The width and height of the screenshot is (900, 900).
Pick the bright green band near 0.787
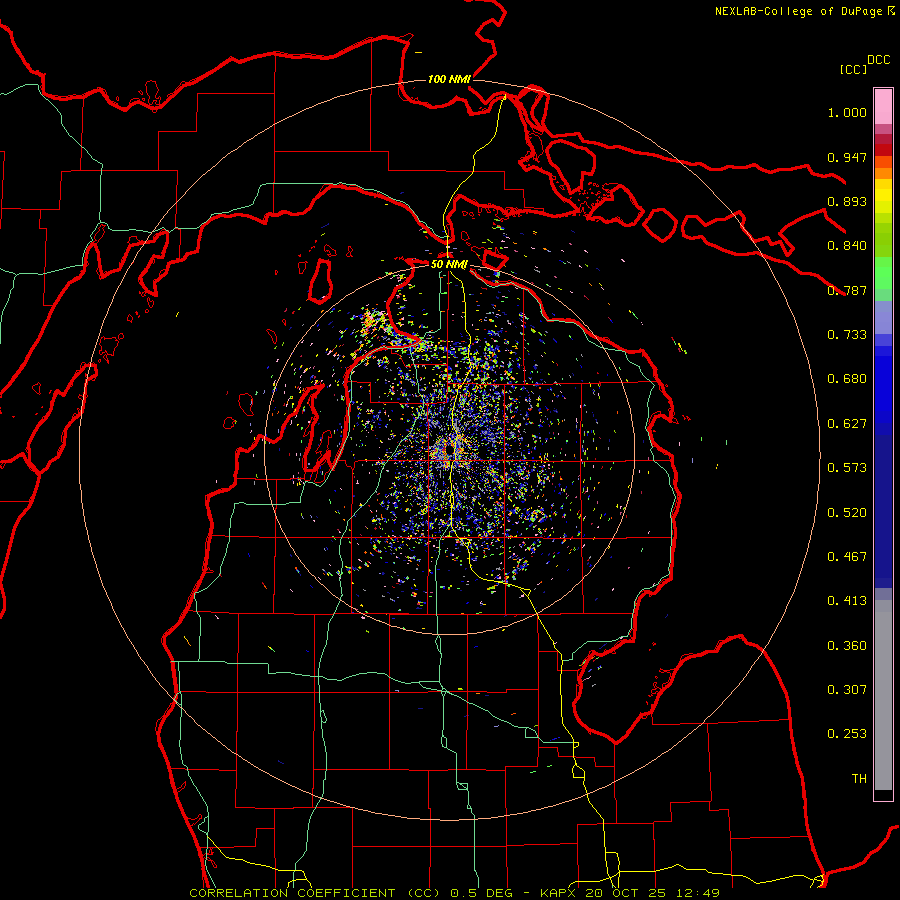pos(883,273)
